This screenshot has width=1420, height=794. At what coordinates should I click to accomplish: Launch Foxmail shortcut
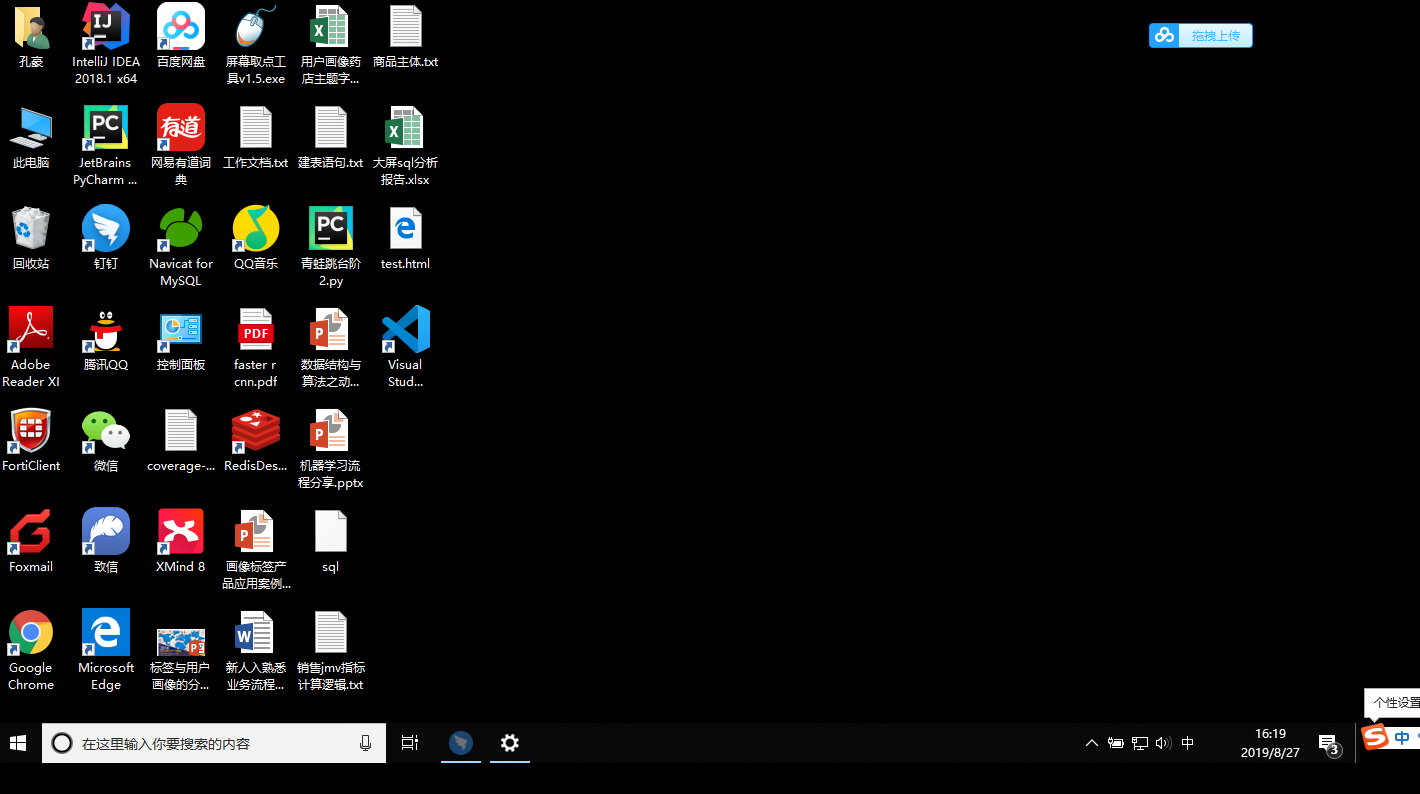[31, 542]
